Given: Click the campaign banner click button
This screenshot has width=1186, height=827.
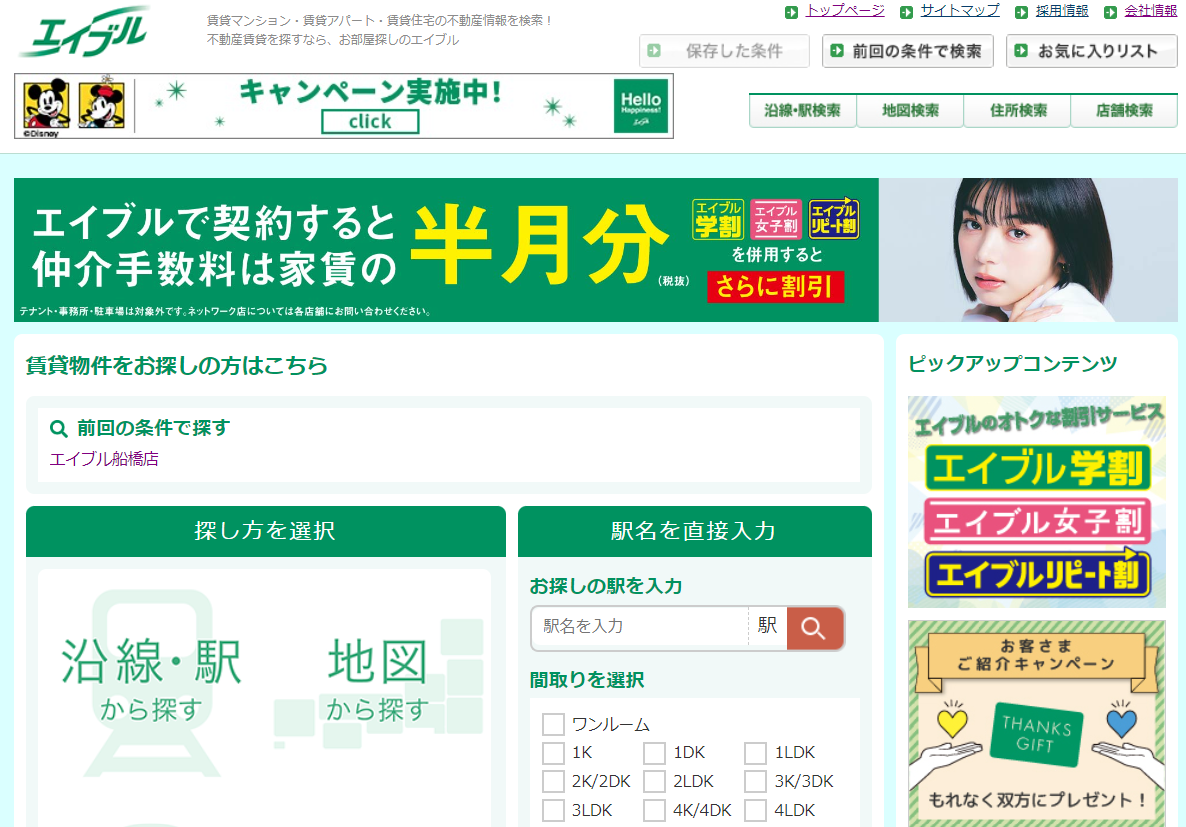Looking at the screenshot, I should tap(370, 122).
